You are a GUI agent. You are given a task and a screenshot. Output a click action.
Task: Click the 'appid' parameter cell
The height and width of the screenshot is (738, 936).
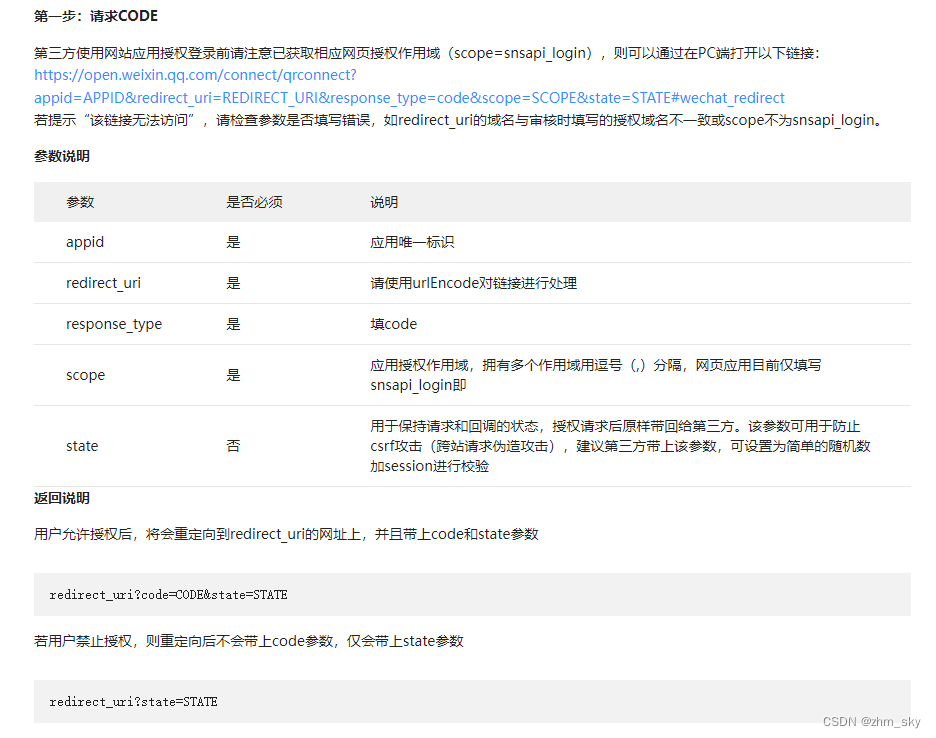(85, 242)
